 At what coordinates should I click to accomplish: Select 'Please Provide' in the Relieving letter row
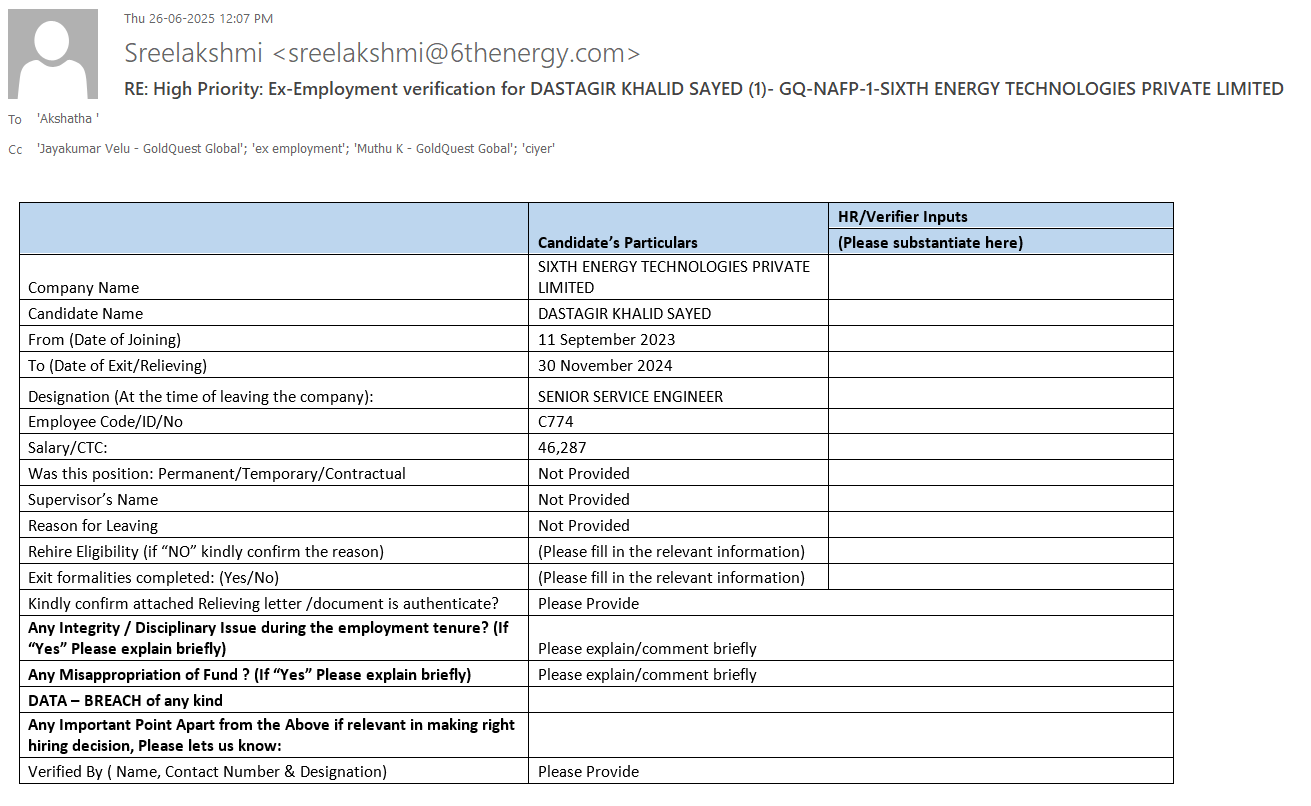click(588, 604)
